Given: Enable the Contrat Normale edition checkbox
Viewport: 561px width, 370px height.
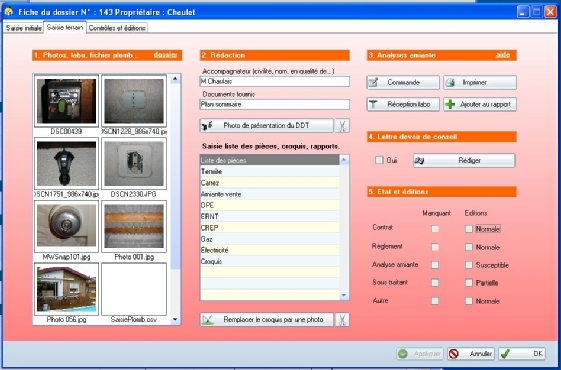Looking at the screenshot, I should pos(469,229).
